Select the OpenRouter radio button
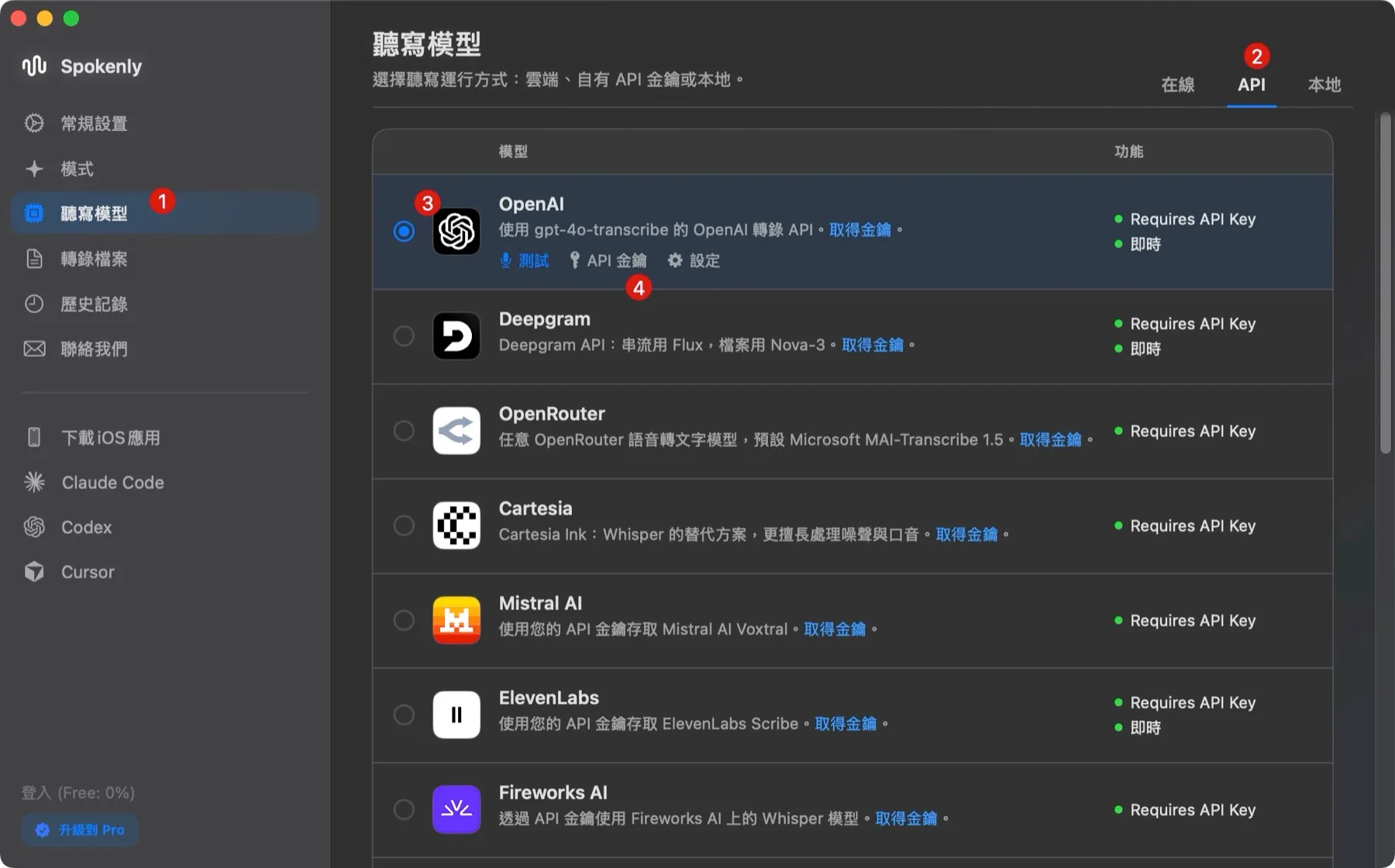 [x=404, y=430]
